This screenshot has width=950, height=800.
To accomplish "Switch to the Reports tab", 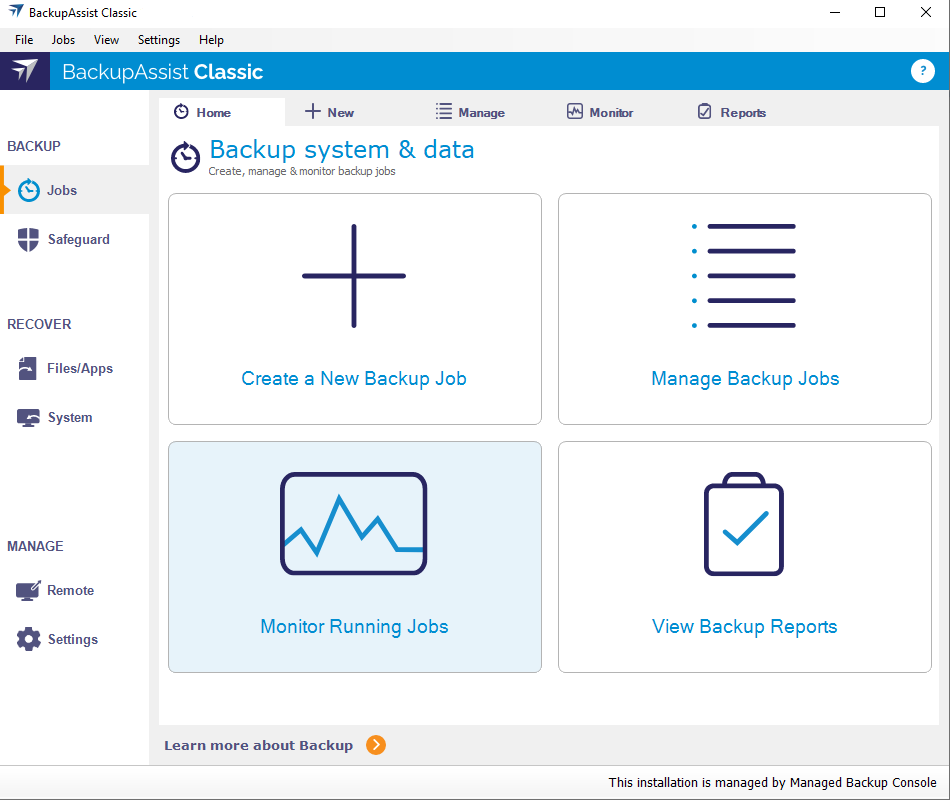I will (x=745, y=112).
